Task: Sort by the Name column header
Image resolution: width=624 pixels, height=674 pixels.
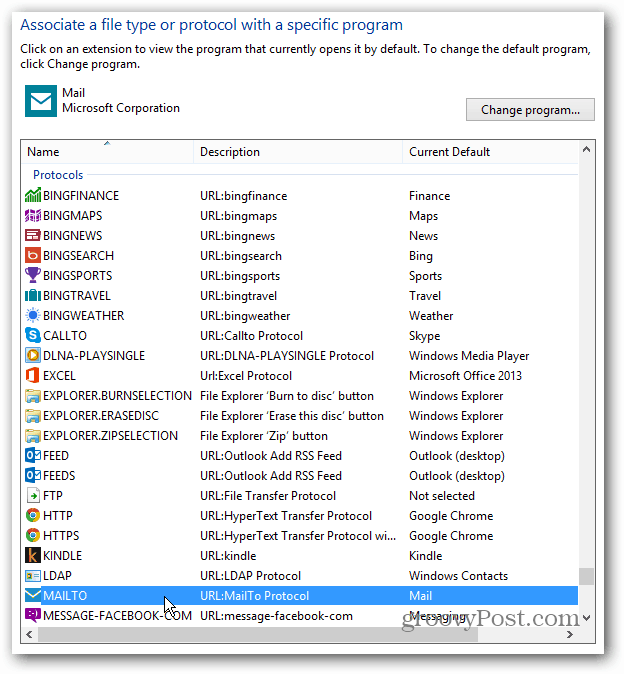Action: (x=107, y=152)
